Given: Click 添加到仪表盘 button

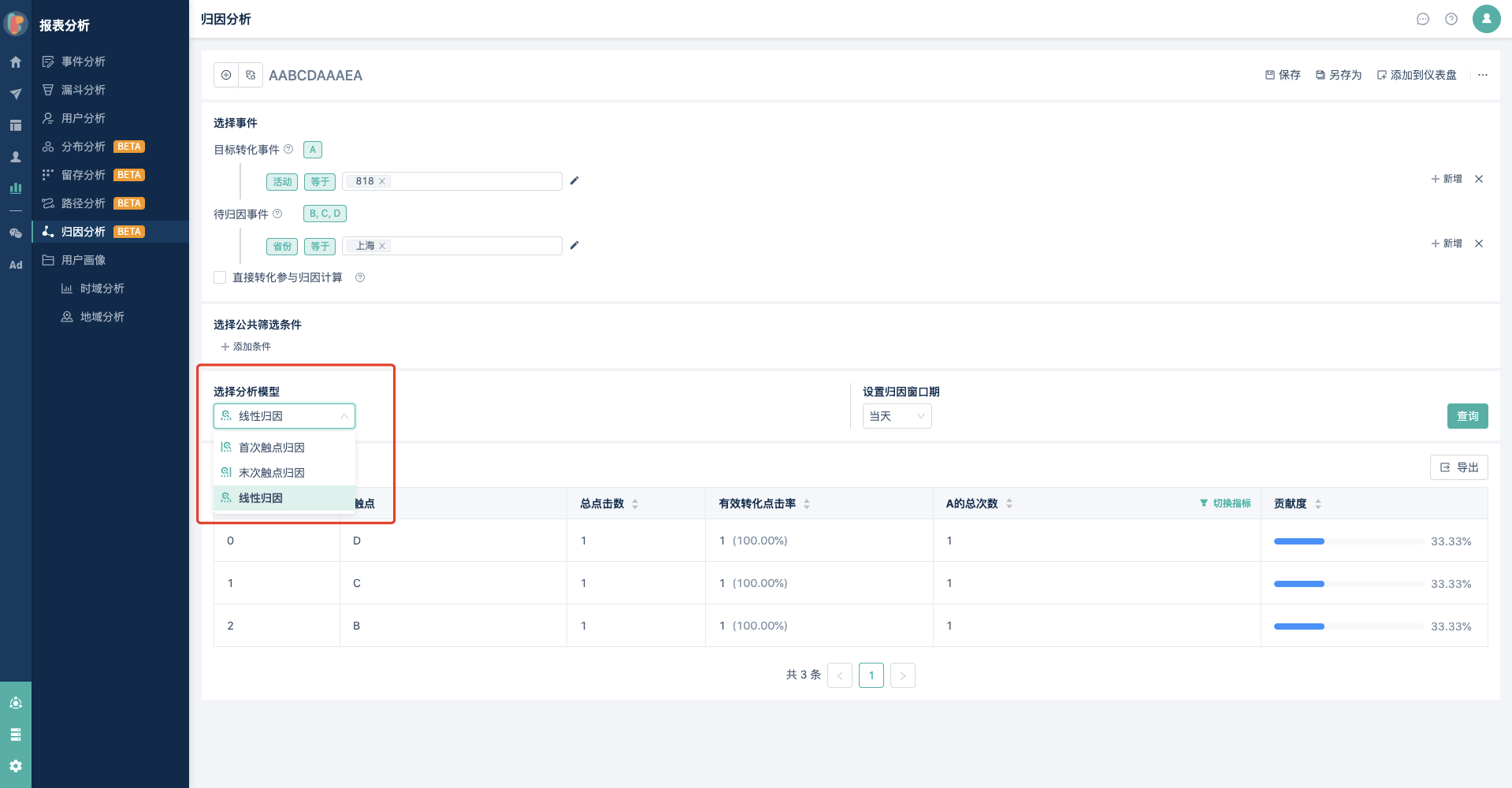Looking at the screenshot, I should (x=1417, y=75).
